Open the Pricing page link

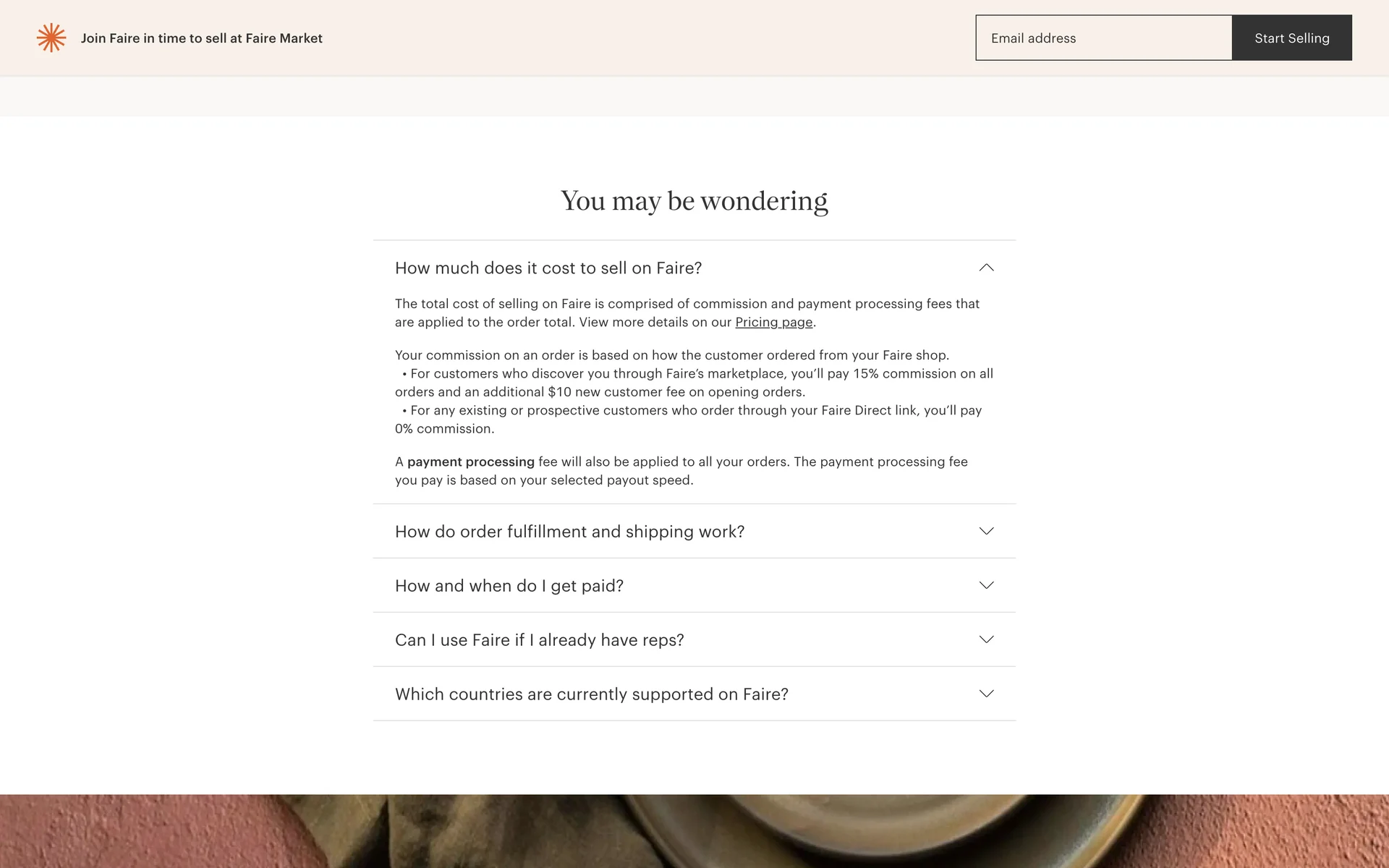click(773, 323)
